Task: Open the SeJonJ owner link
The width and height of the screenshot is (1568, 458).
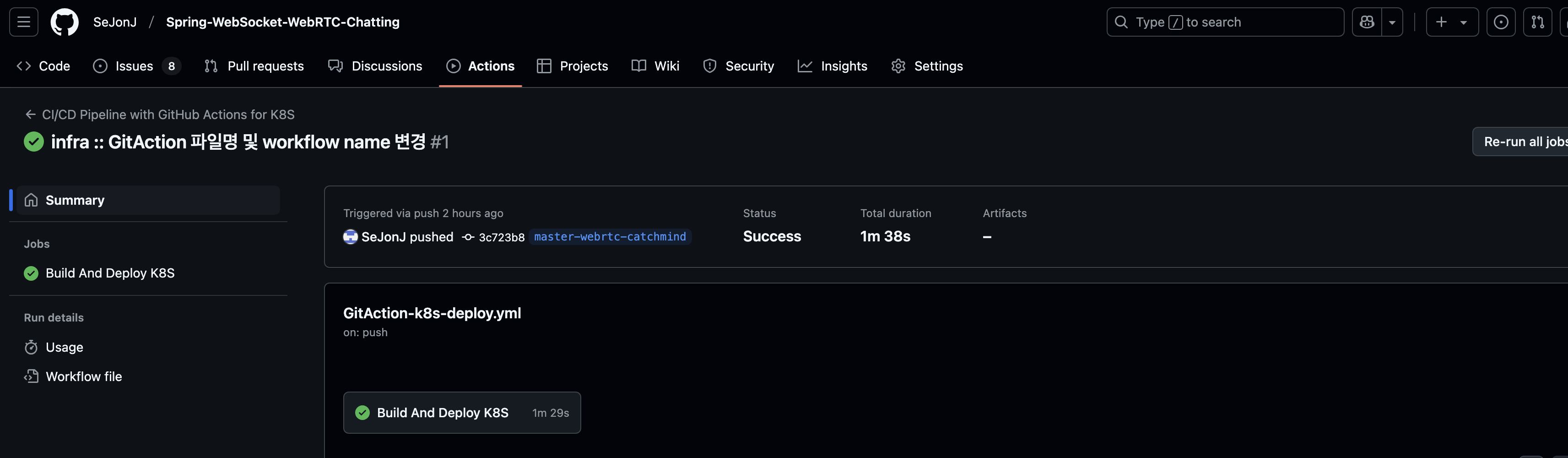Action: (115, 22)
